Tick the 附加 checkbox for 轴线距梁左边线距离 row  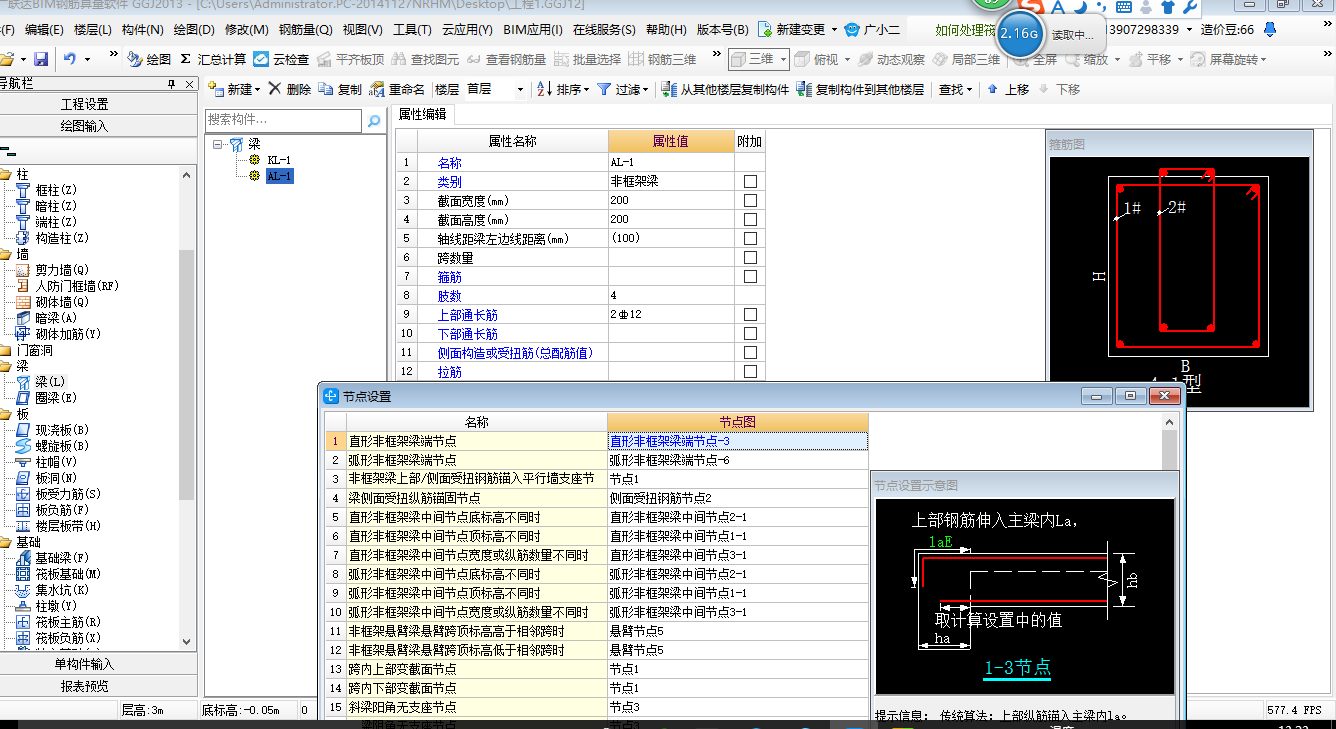click(750, 239)
